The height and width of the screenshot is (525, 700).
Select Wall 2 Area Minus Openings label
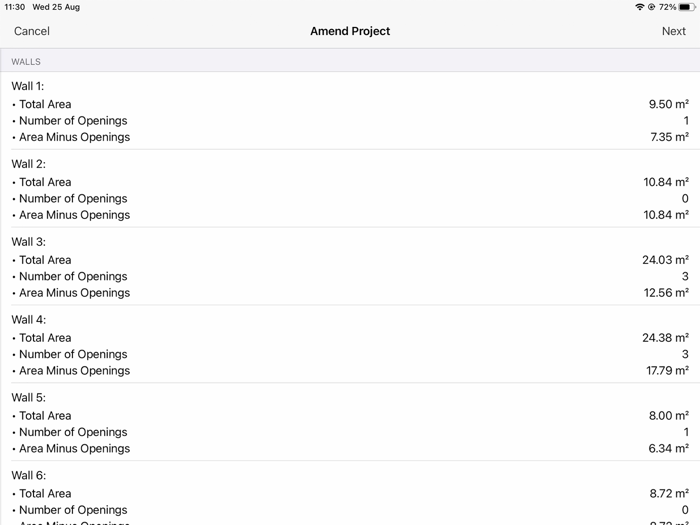[x=75, y=215]
